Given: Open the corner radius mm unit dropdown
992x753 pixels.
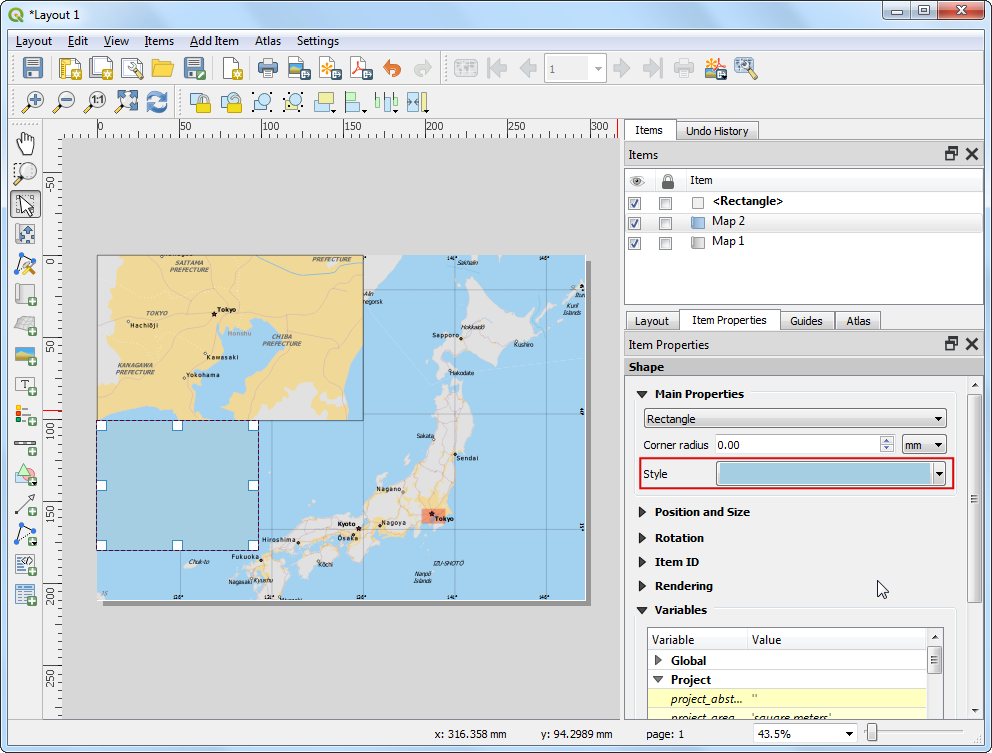Looking at the screenshot, I should click(924, 445).
